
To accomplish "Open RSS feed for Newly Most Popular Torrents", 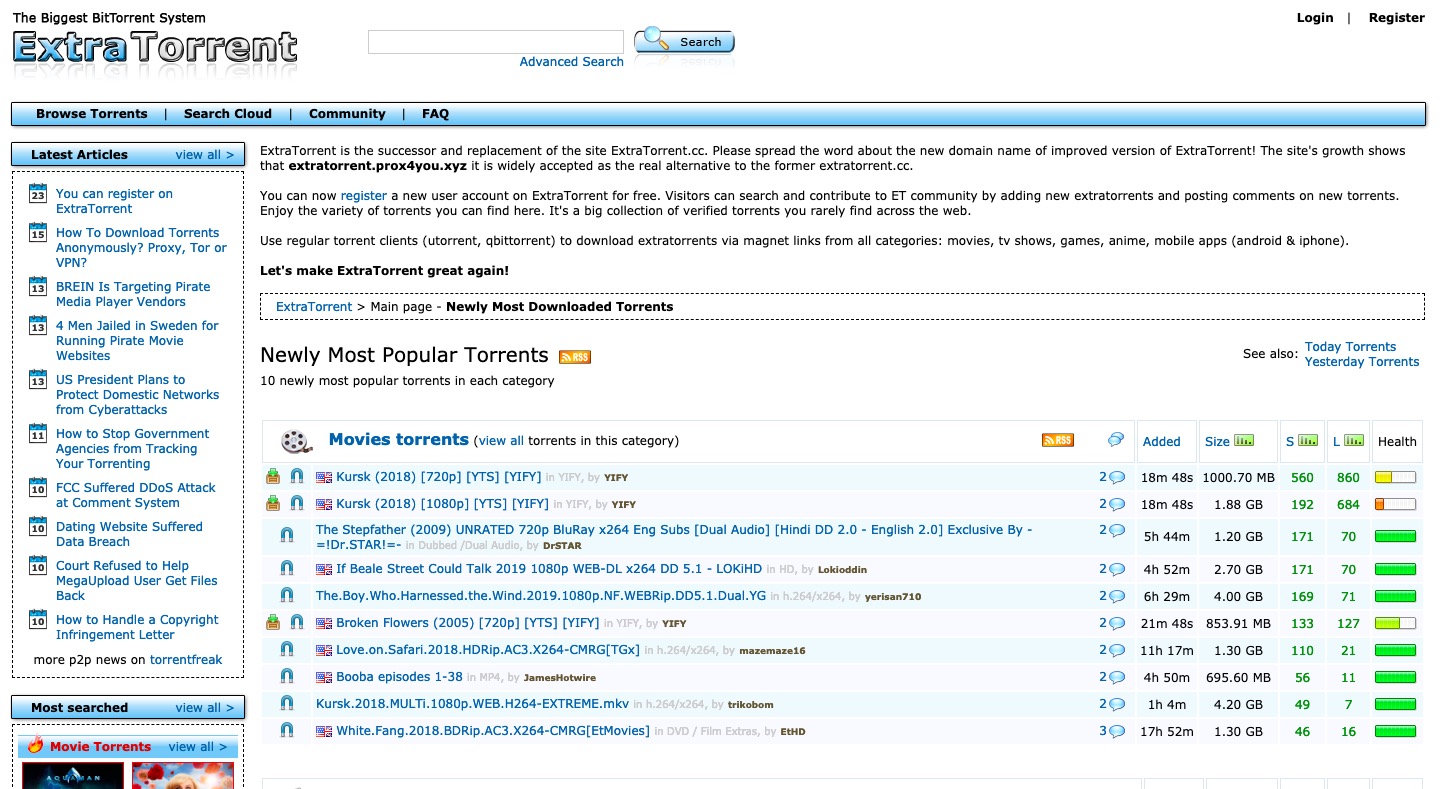I will pyautogui.click(x=575, y=357).
